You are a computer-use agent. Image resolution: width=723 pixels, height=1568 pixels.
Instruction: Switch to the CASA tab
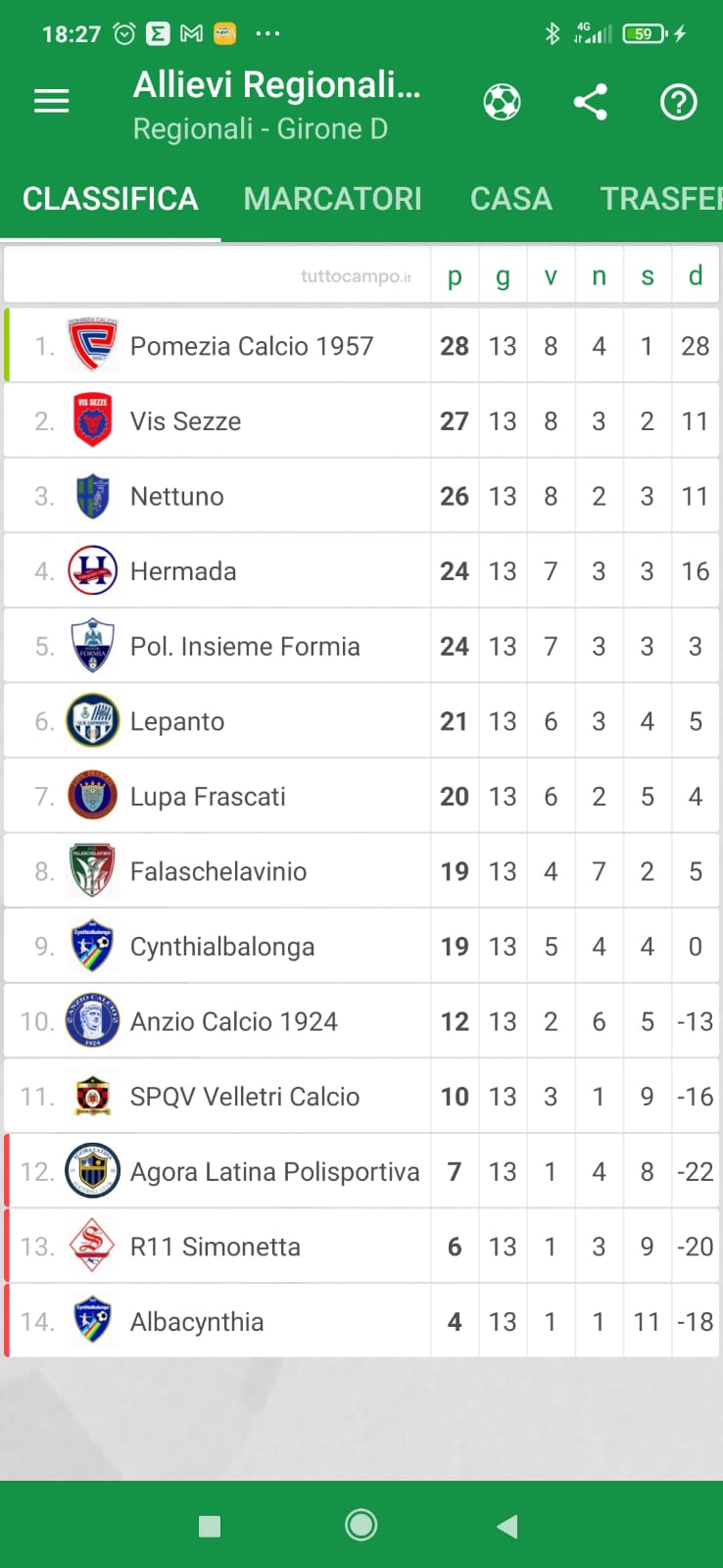(x=510, y=199)
